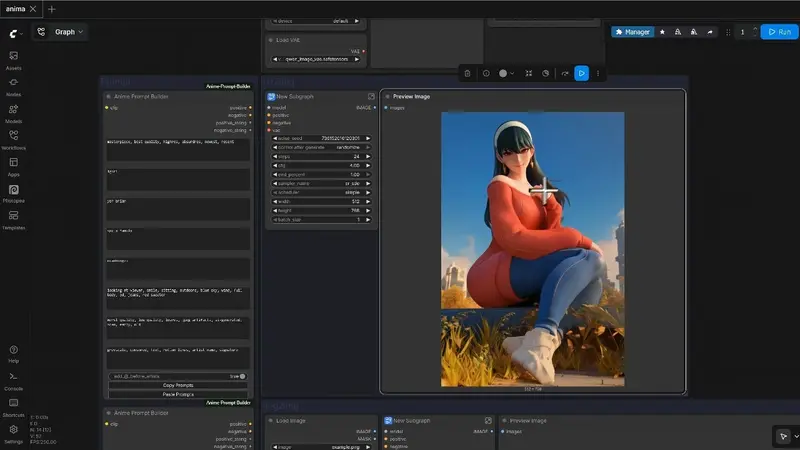Image resolution: width=800 pixels, height=450 pixels.
Task: Run the workflow
Action: 779,32
